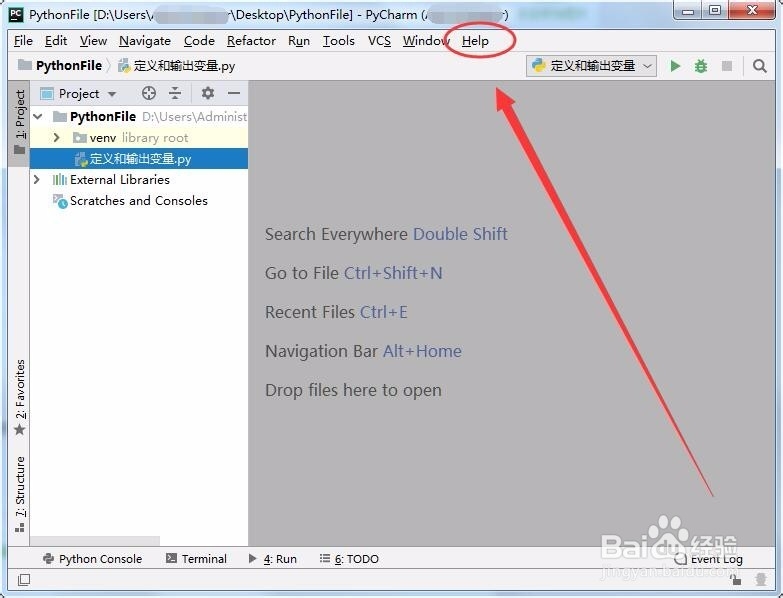Open the Python Console tool window

(x=93, y=559)
